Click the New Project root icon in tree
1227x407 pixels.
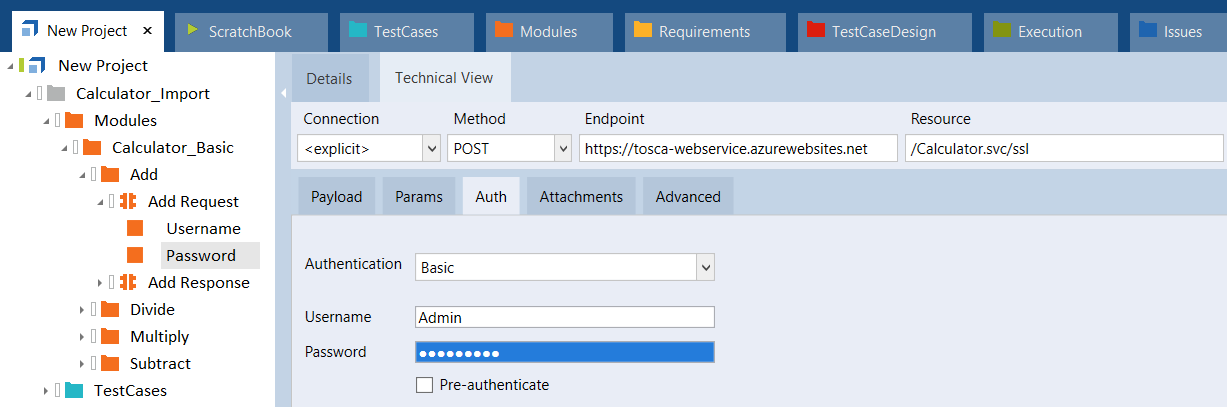(37, 66)
